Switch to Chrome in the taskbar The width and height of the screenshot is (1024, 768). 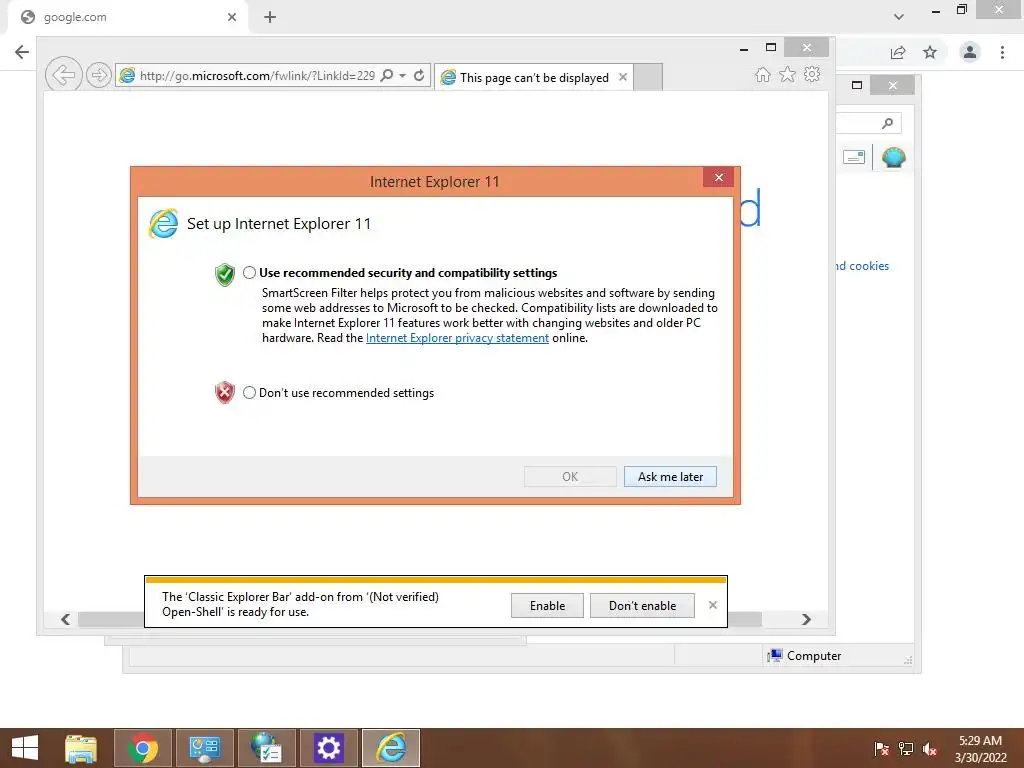[x=143, y=748]
